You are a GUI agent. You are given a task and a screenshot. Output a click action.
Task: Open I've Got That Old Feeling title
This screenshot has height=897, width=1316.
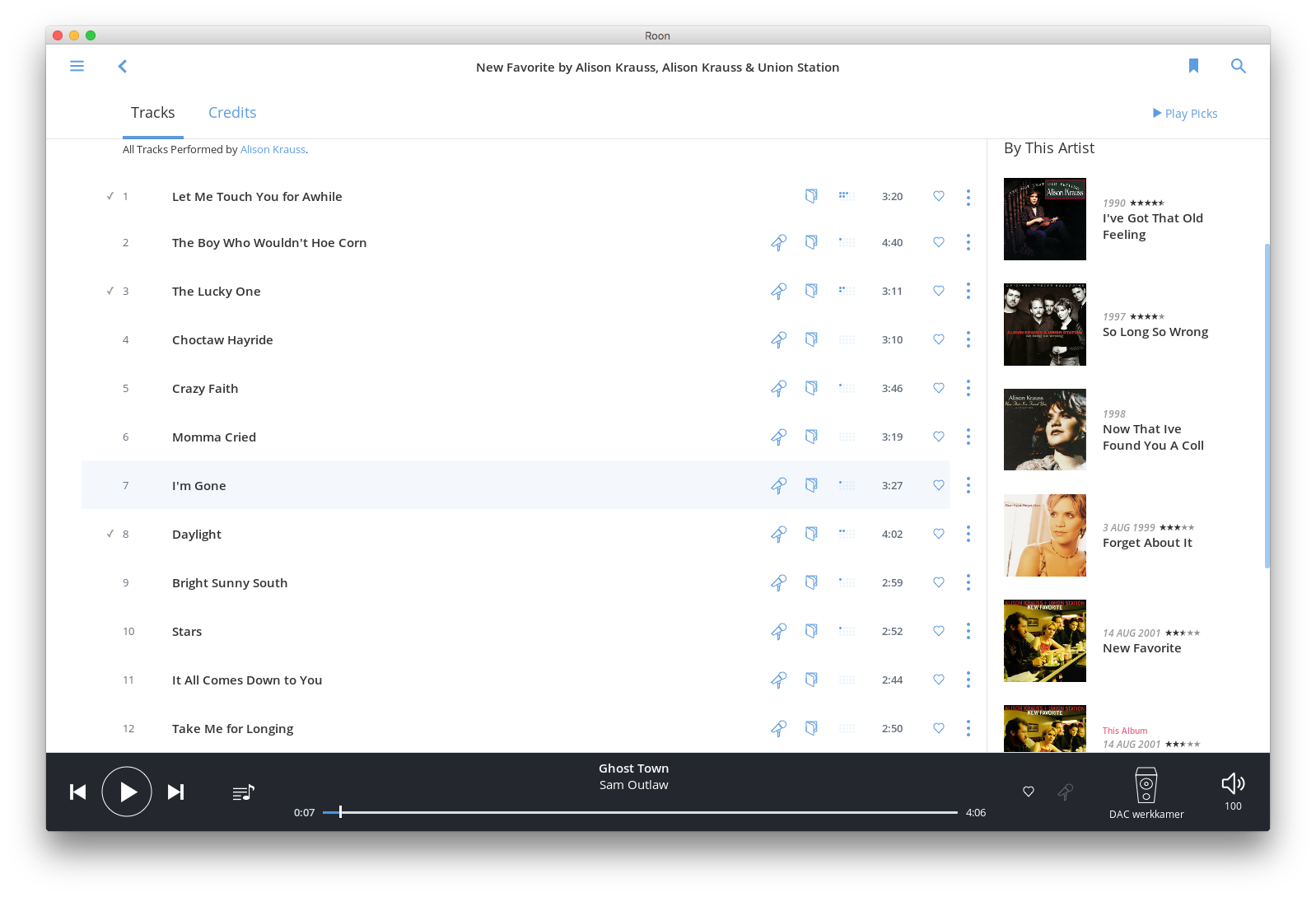point(1153,227)
